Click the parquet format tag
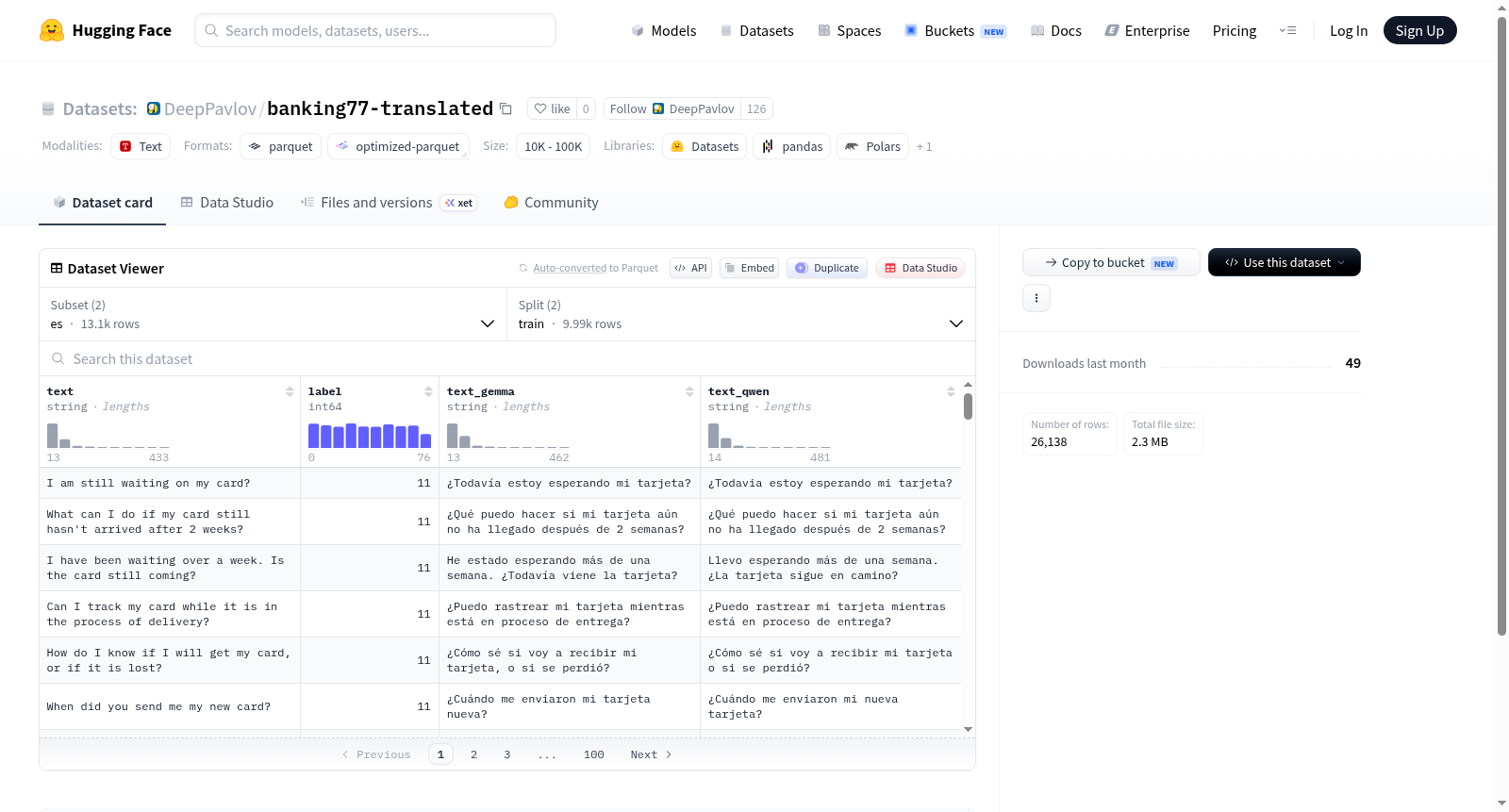The width and height of the screenshot is (1509, 812). click(280, 146)
